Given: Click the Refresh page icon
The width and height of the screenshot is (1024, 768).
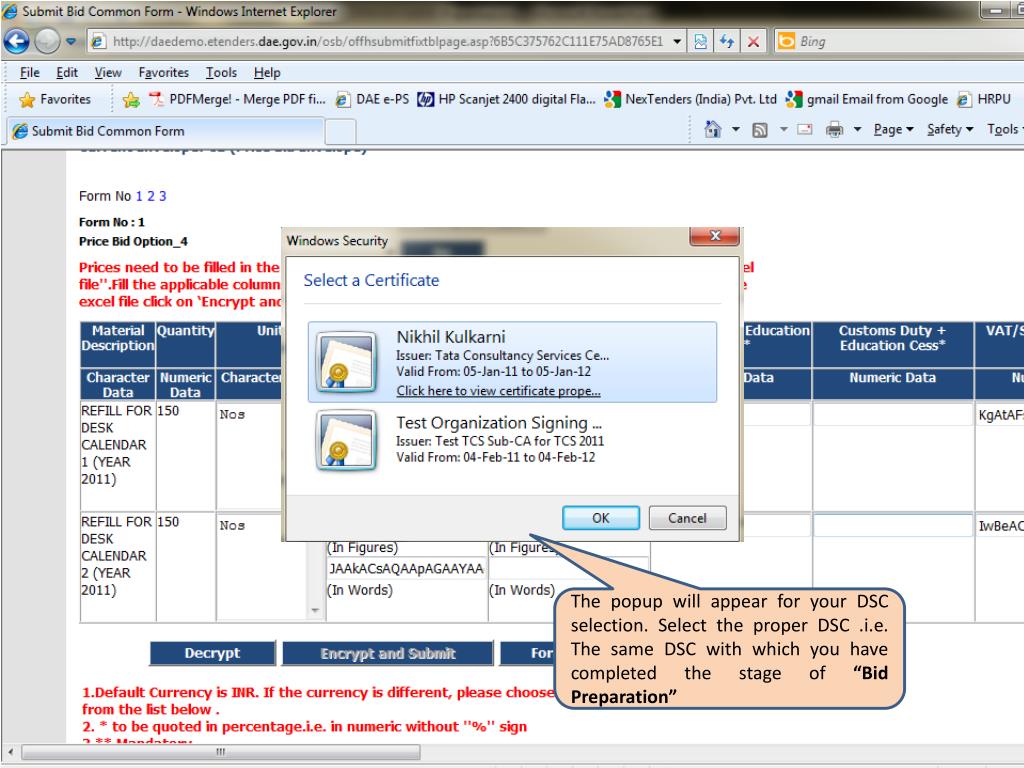Looking at the screenshot, I should (727, 42).
